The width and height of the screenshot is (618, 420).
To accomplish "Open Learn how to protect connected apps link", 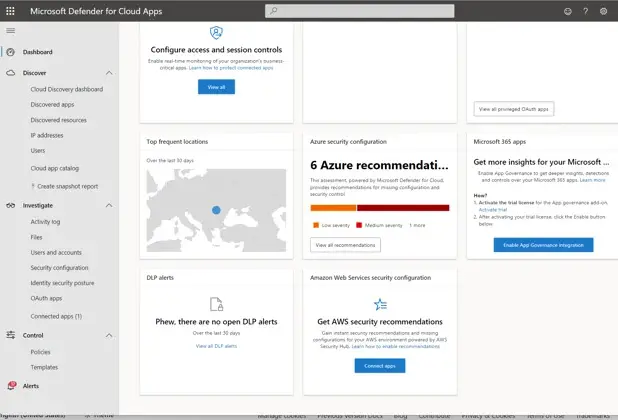I will click(x=231, y=68).
